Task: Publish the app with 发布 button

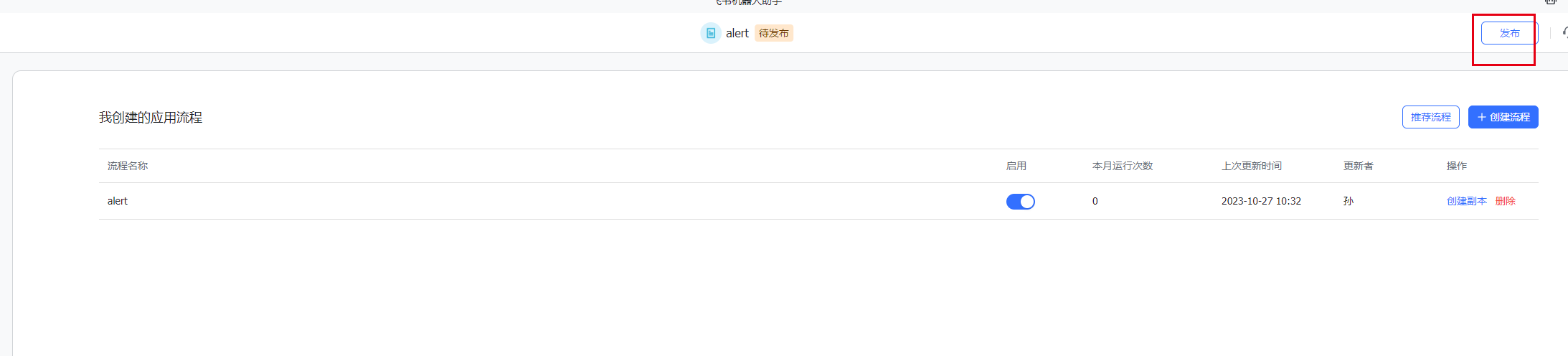Action: (x=1509, y=33)
